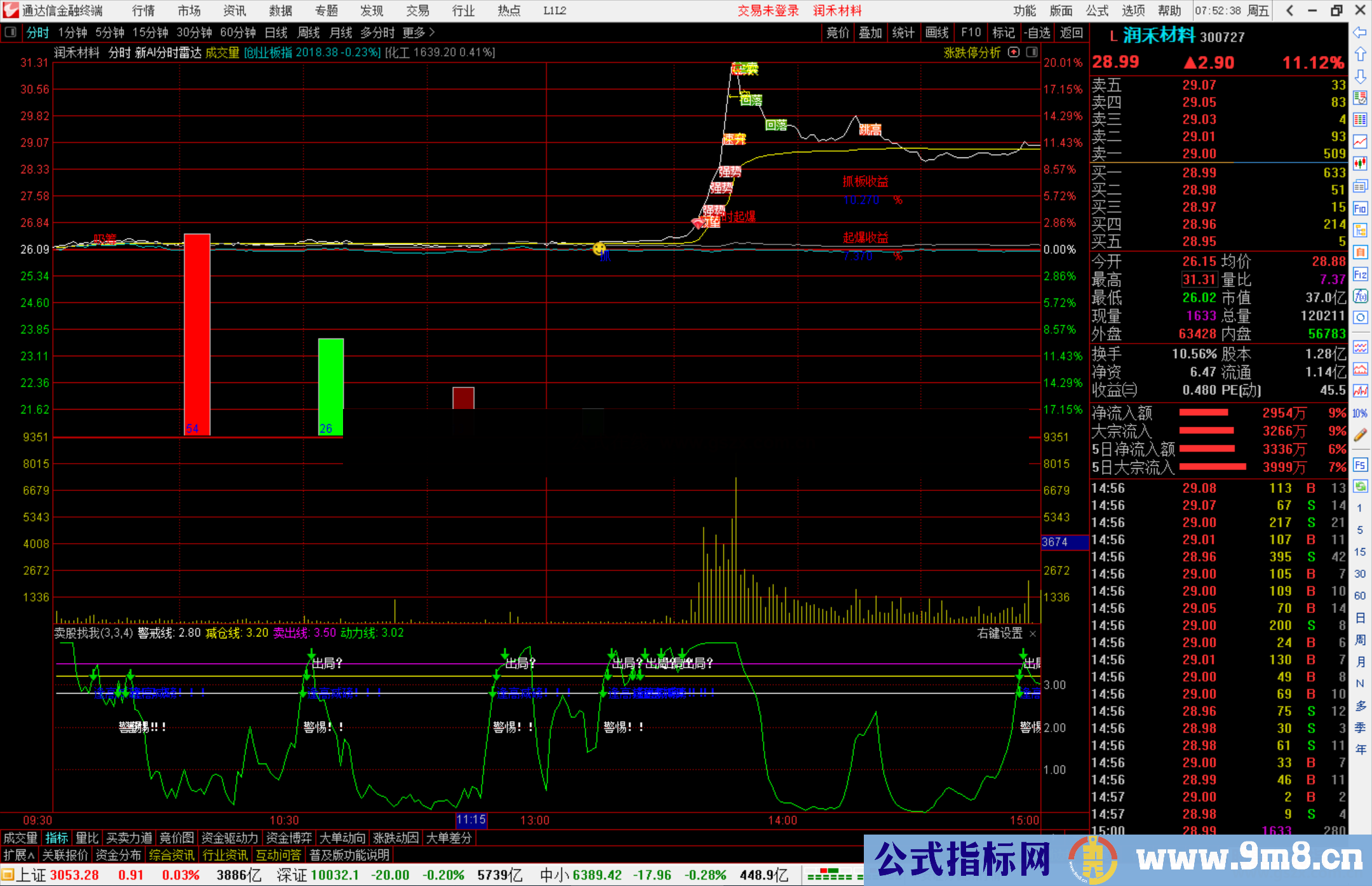Click the FS icon in right sidebar

(1360, 464)
